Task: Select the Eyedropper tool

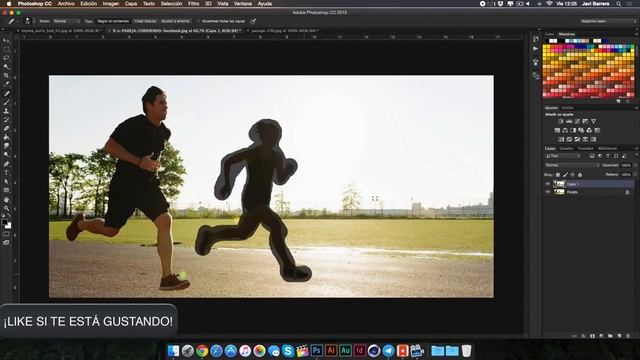Action: [x=6, y=84]
